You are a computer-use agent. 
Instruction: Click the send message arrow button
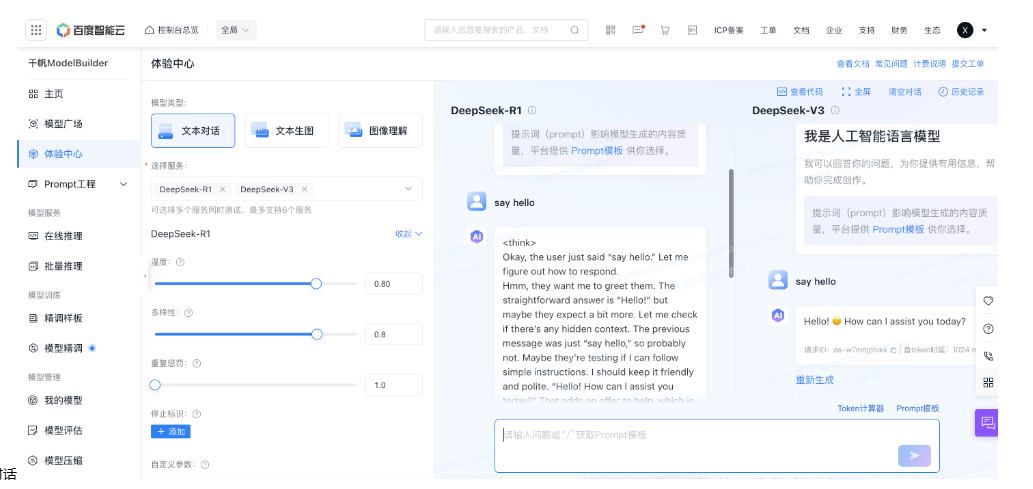tap(913, 455)
